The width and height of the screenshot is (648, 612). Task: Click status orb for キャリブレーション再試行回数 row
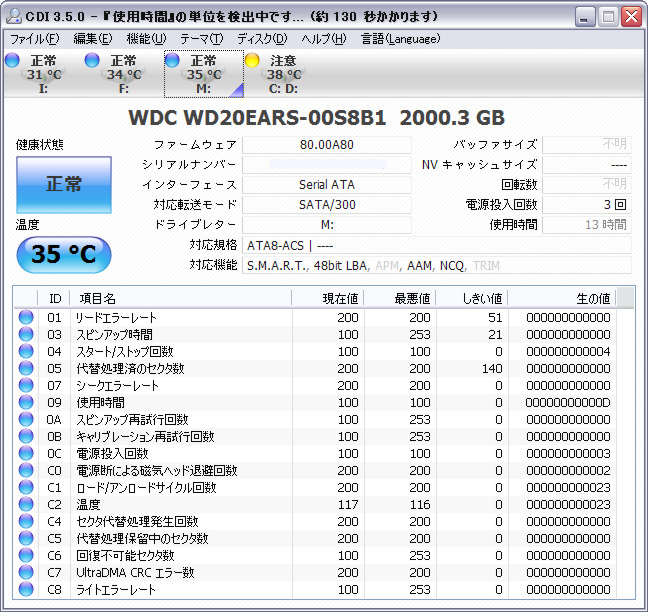pos(26,436)
